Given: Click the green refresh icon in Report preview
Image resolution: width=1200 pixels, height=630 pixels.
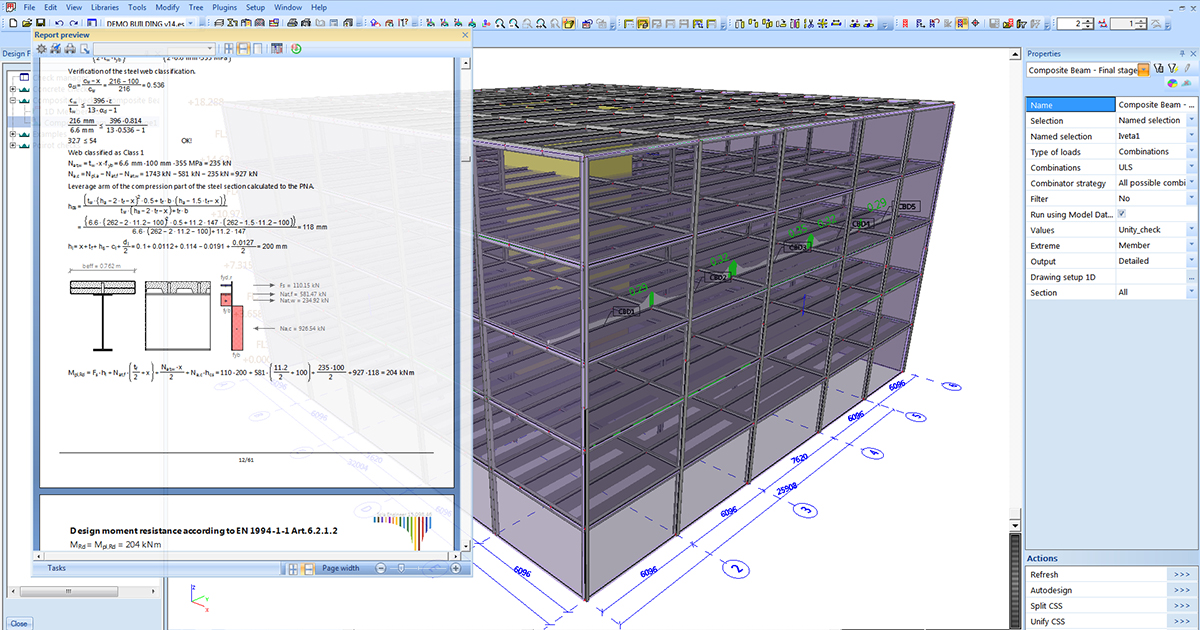Looking at the screenshot, I should 297,48.
